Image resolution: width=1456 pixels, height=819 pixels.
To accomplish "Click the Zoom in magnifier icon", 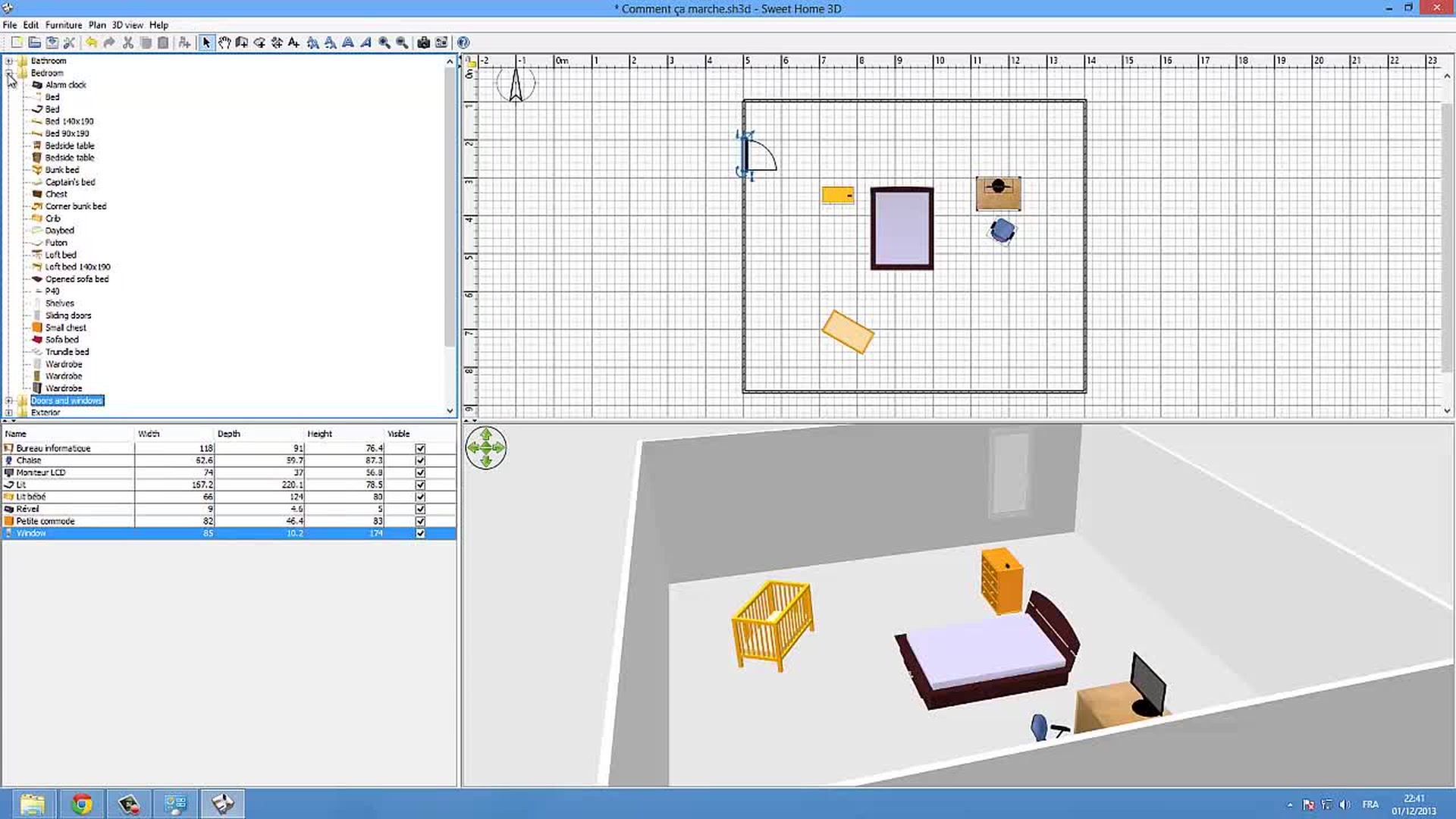I will pyautogui.click(x=384, y=42).
